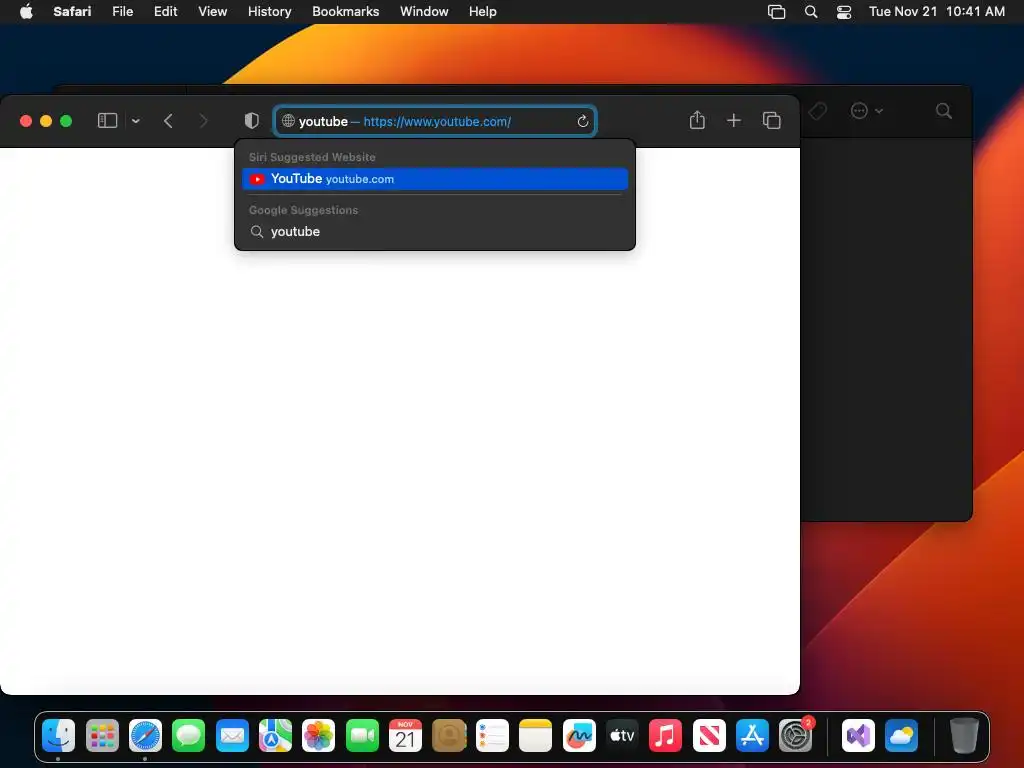The height and width of the screenshot is (768, 1024).
Task: Open the Weather app from the Dock
Action: pyautogui.click(x=901, y=736)
